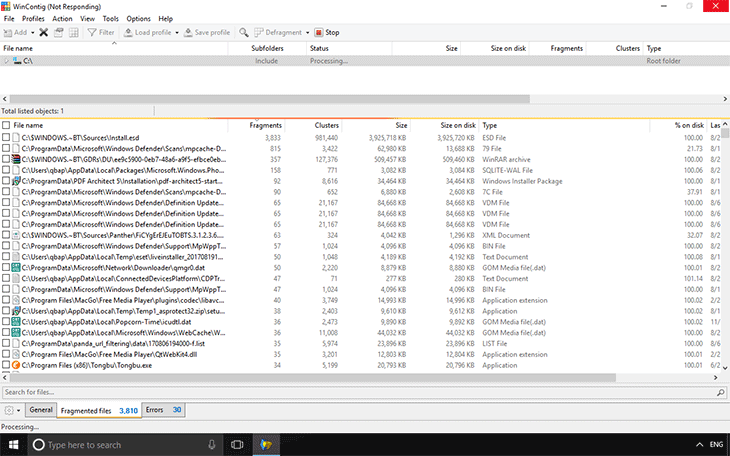Open the File menu
This screenshot has width=730, height=456.
point(9,19)
